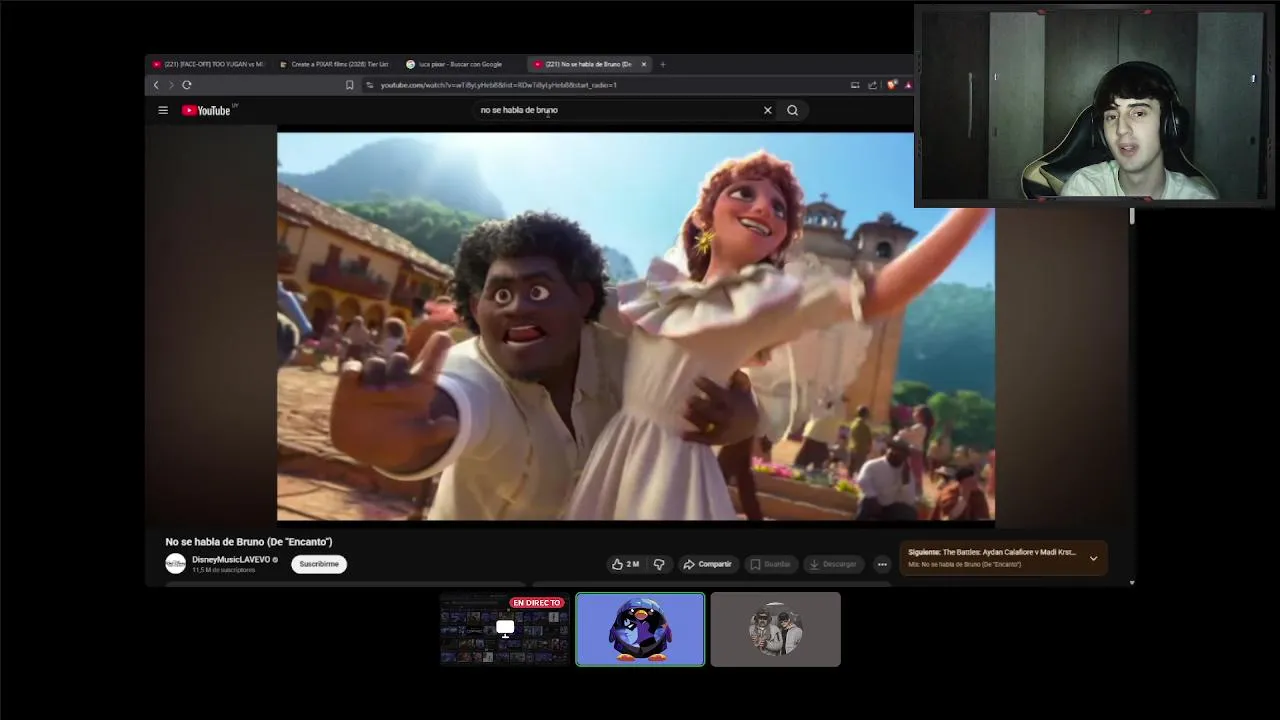The image size is (1280, 720).
Task: Select the two-people avatar thumbnail
Action: point(776,629)
